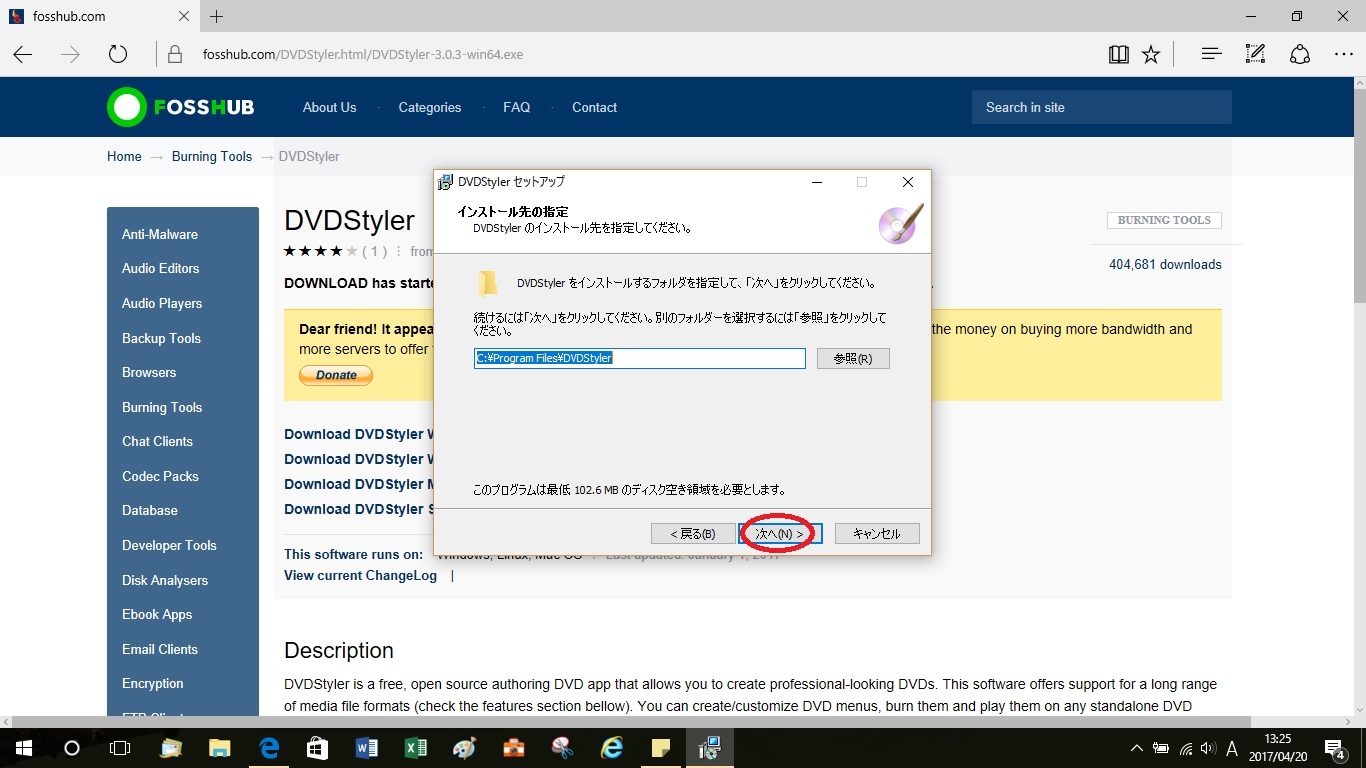Open Word from the taskbar
The image size is (1366, 768).
(366, 747)
